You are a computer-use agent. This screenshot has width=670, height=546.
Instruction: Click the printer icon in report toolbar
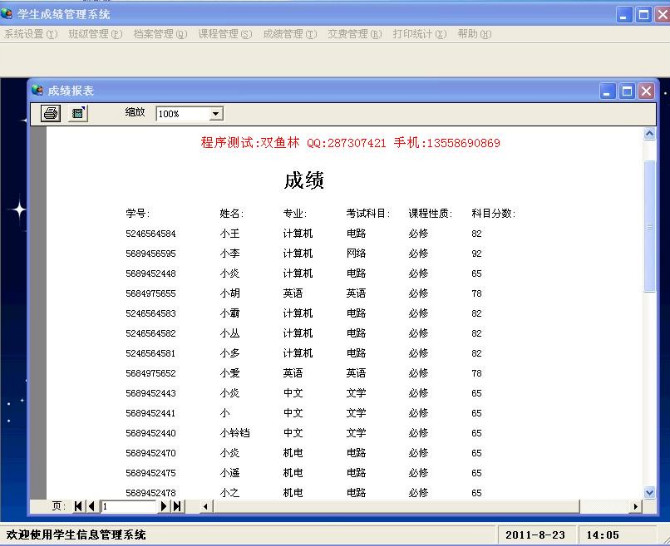(50, 114)
